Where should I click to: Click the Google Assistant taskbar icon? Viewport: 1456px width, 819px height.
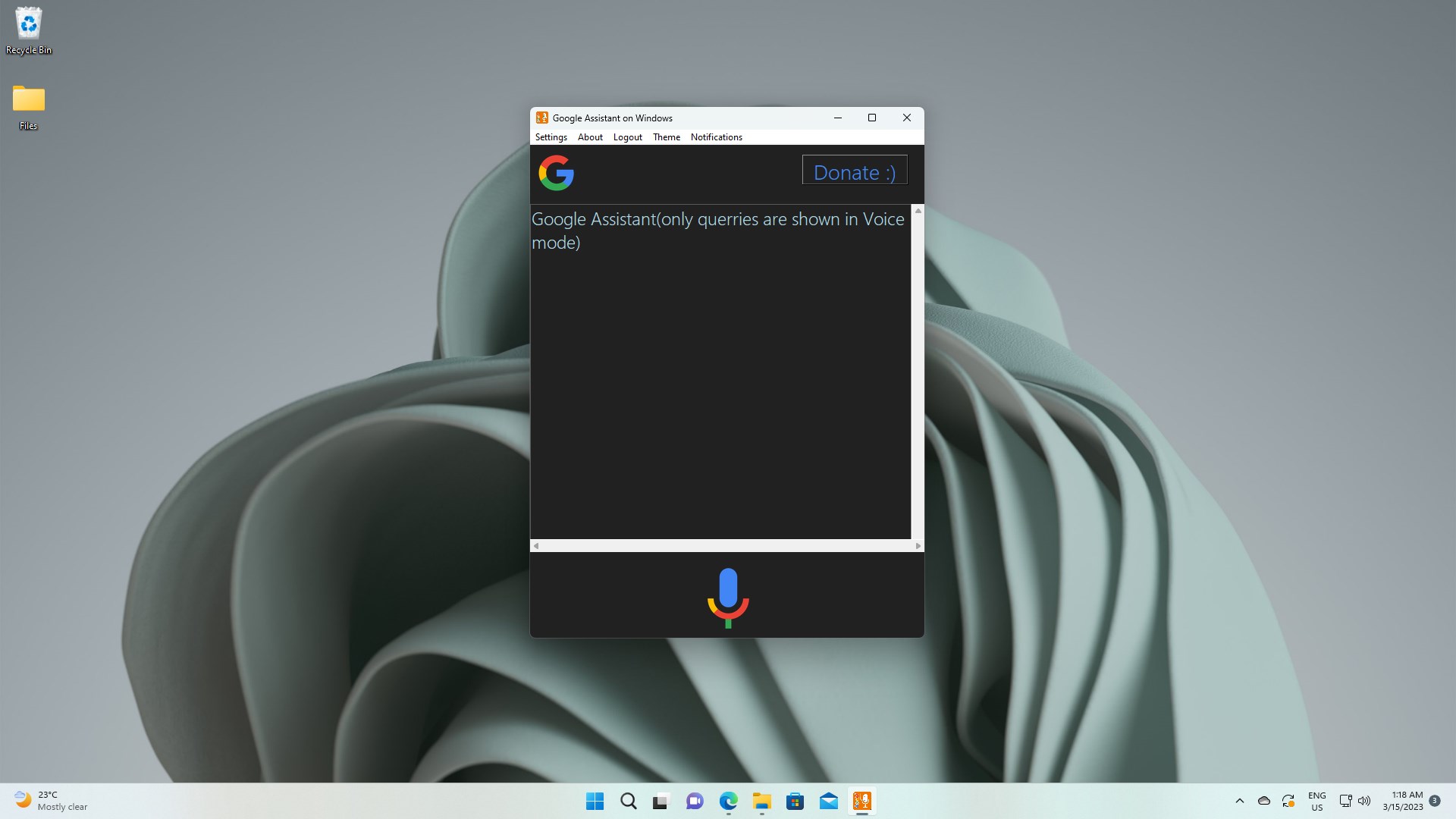coord(861,801)
